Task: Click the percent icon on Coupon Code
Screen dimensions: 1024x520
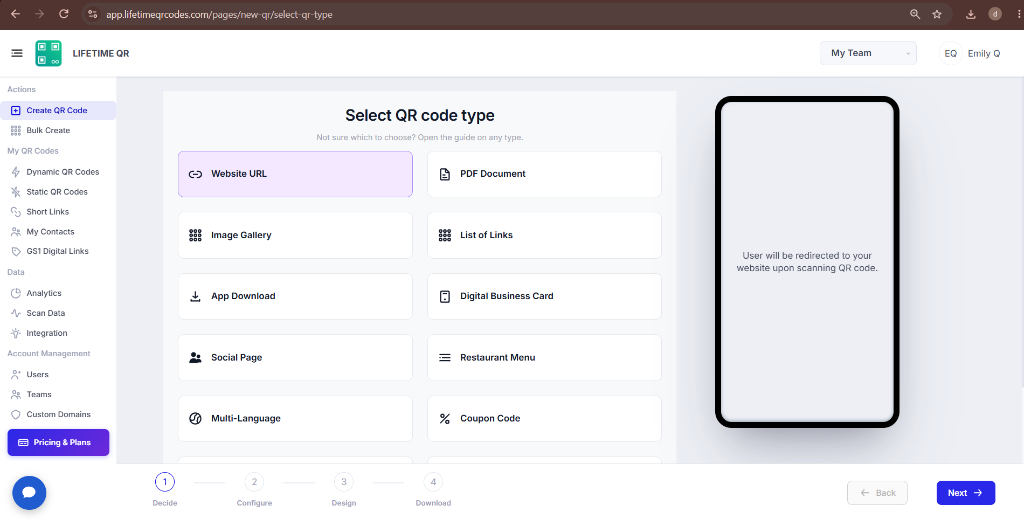Action: pos(445,419)
